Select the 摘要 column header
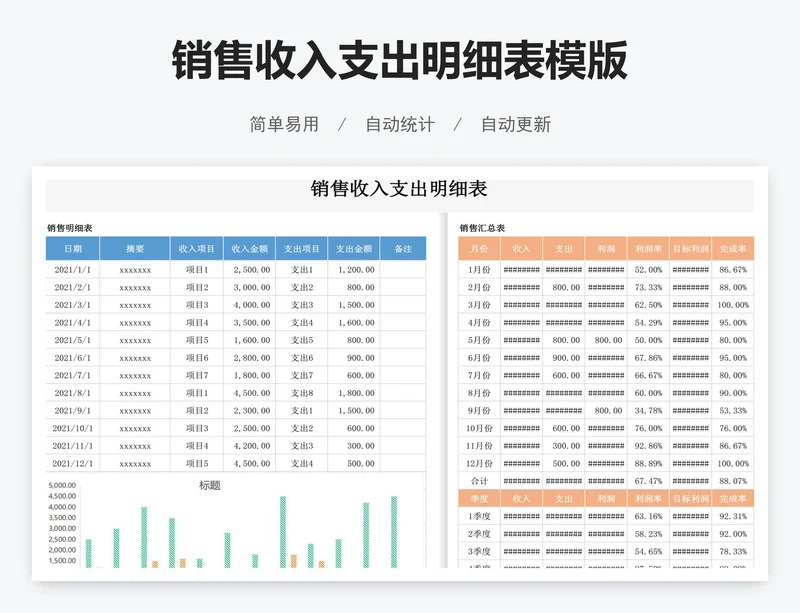 135,249
